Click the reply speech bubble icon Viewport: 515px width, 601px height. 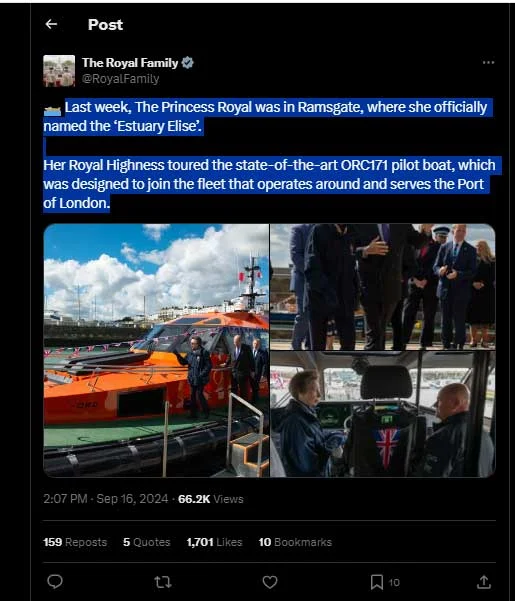point(55,581)
